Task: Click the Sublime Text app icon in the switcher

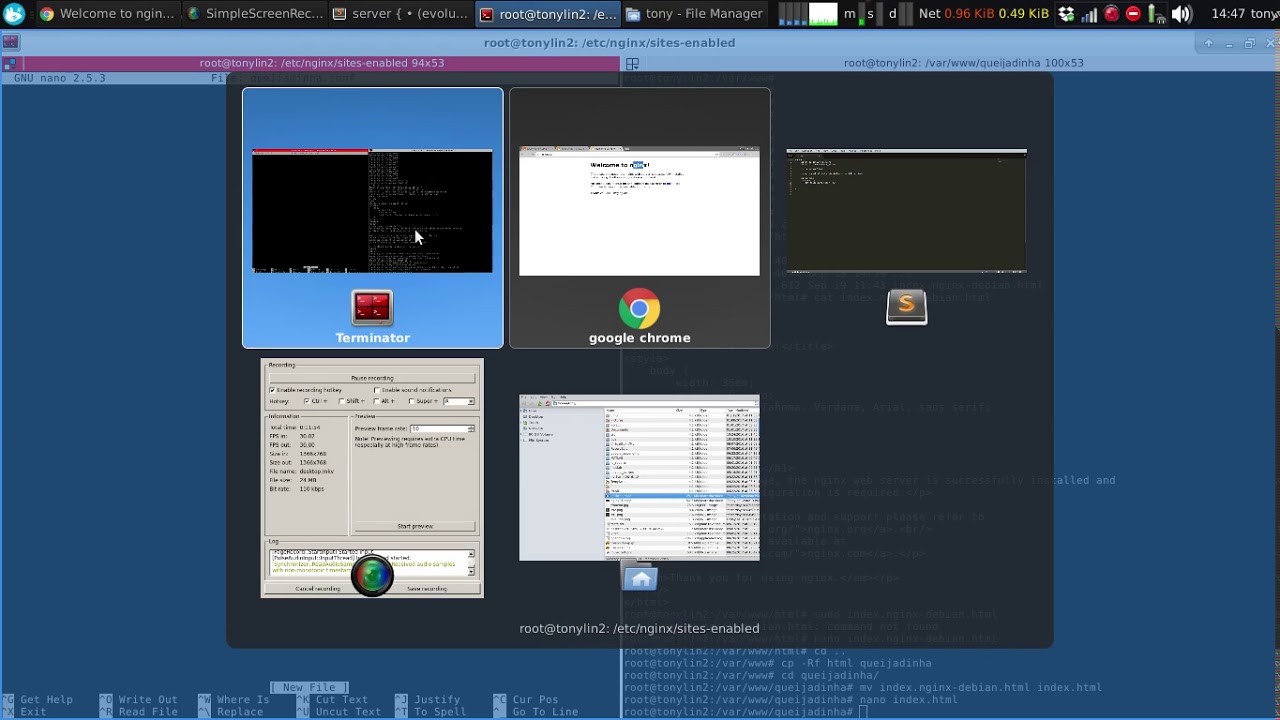Action: (x=907, y=308)
